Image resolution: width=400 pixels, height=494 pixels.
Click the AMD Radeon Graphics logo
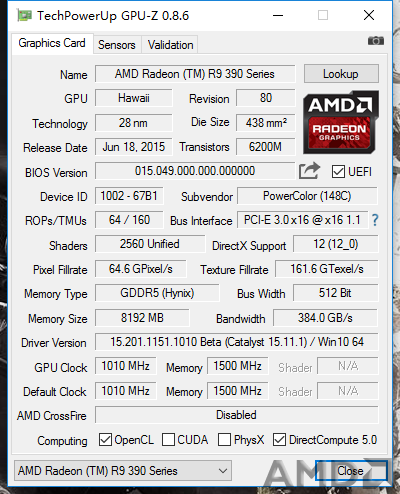click(x=341, y=122)
